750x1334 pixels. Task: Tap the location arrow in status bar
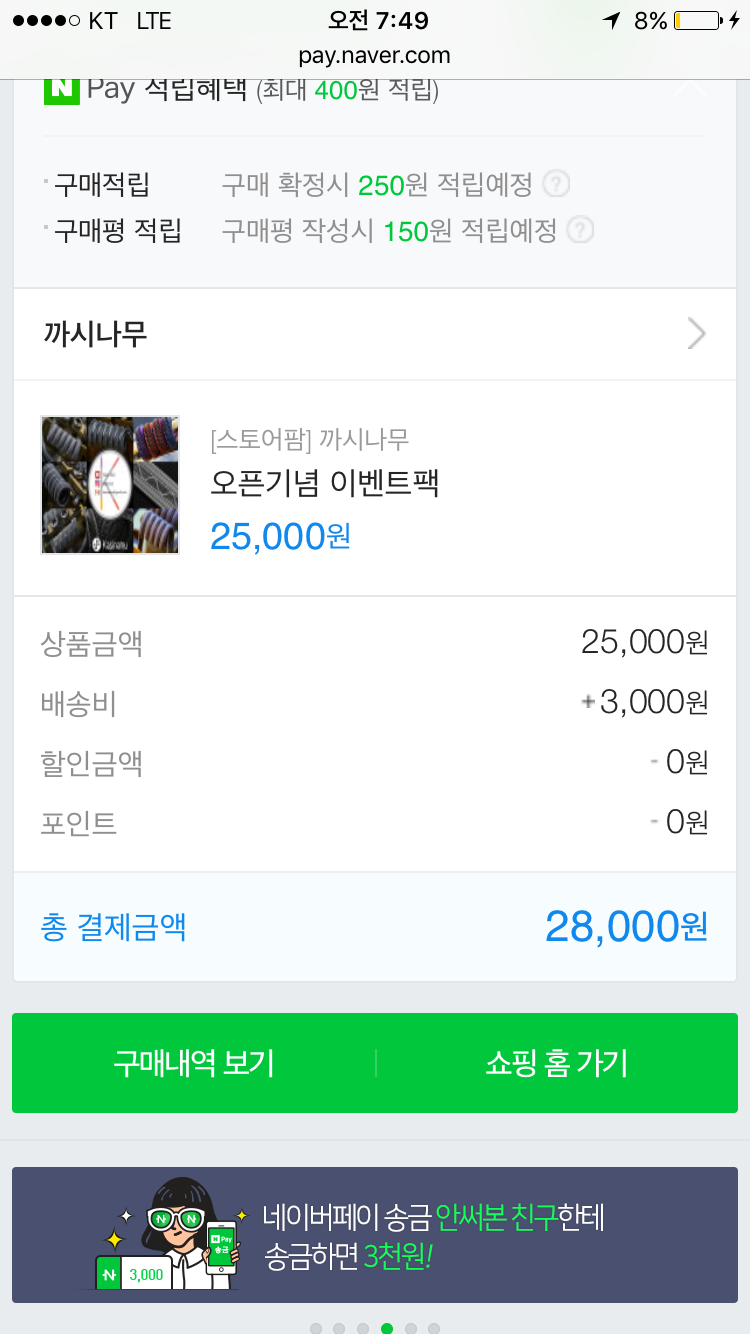pos(611,21)
